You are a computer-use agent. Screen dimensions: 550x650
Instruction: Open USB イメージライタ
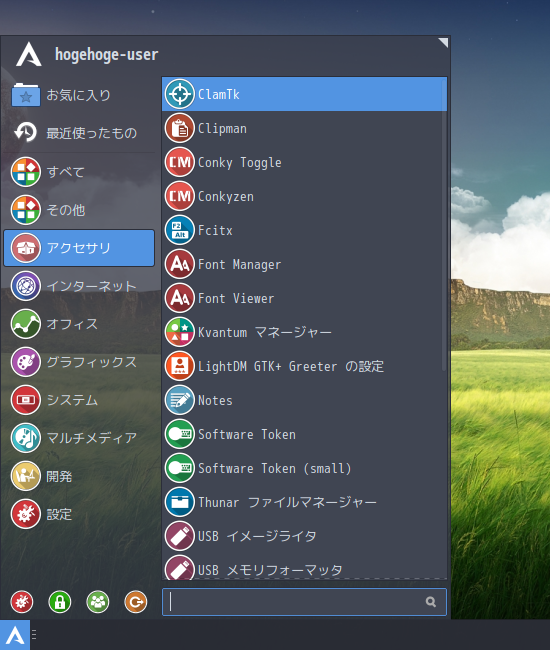click(x=304, y=536)
